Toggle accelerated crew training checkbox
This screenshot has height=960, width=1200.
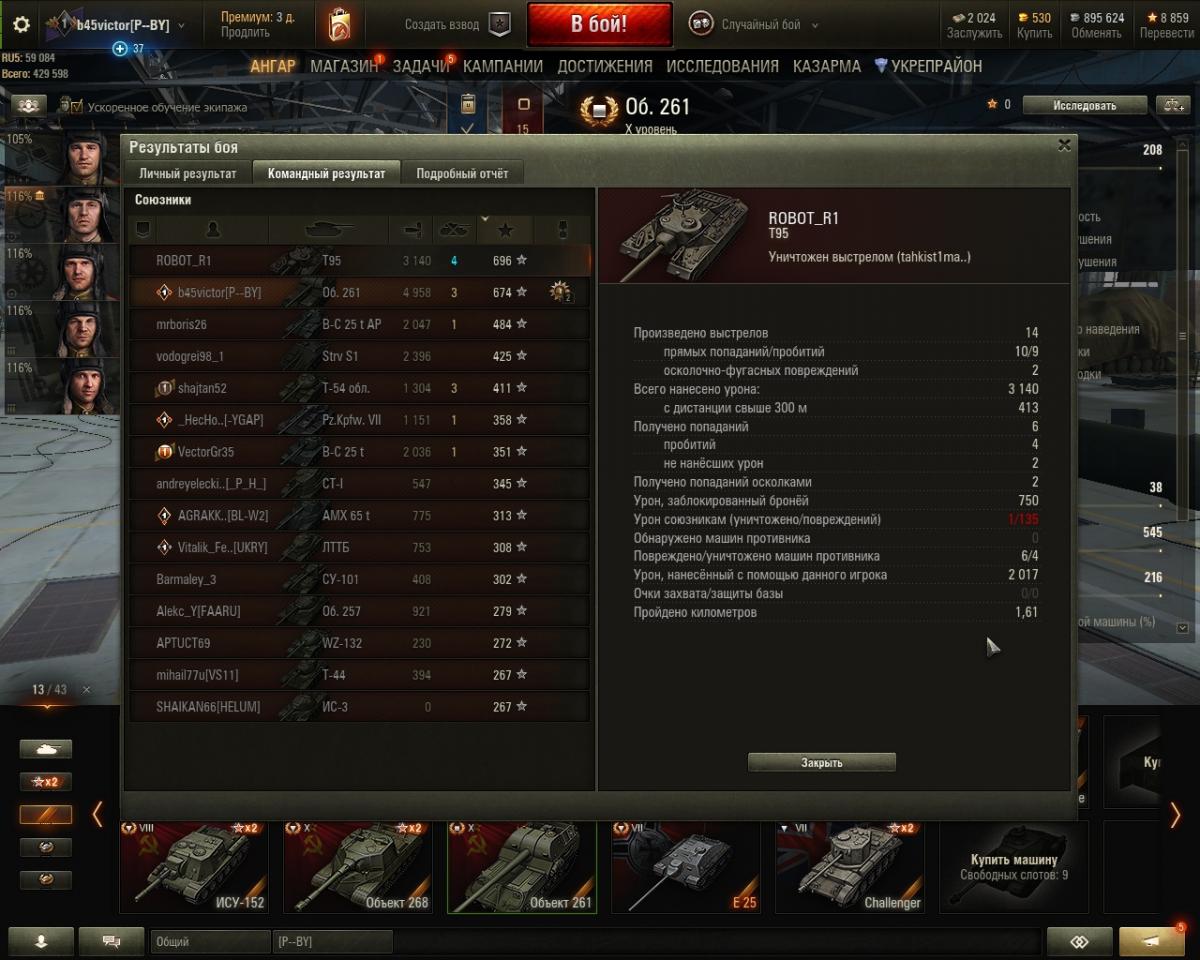tap(66, 106)
